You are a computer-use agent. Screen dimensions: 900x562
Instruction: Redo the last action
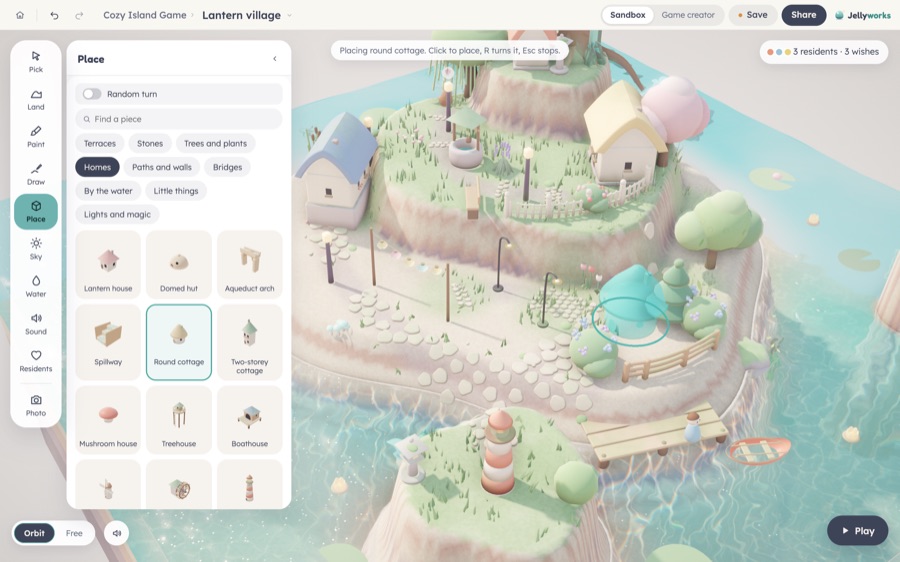pos(79,15)
